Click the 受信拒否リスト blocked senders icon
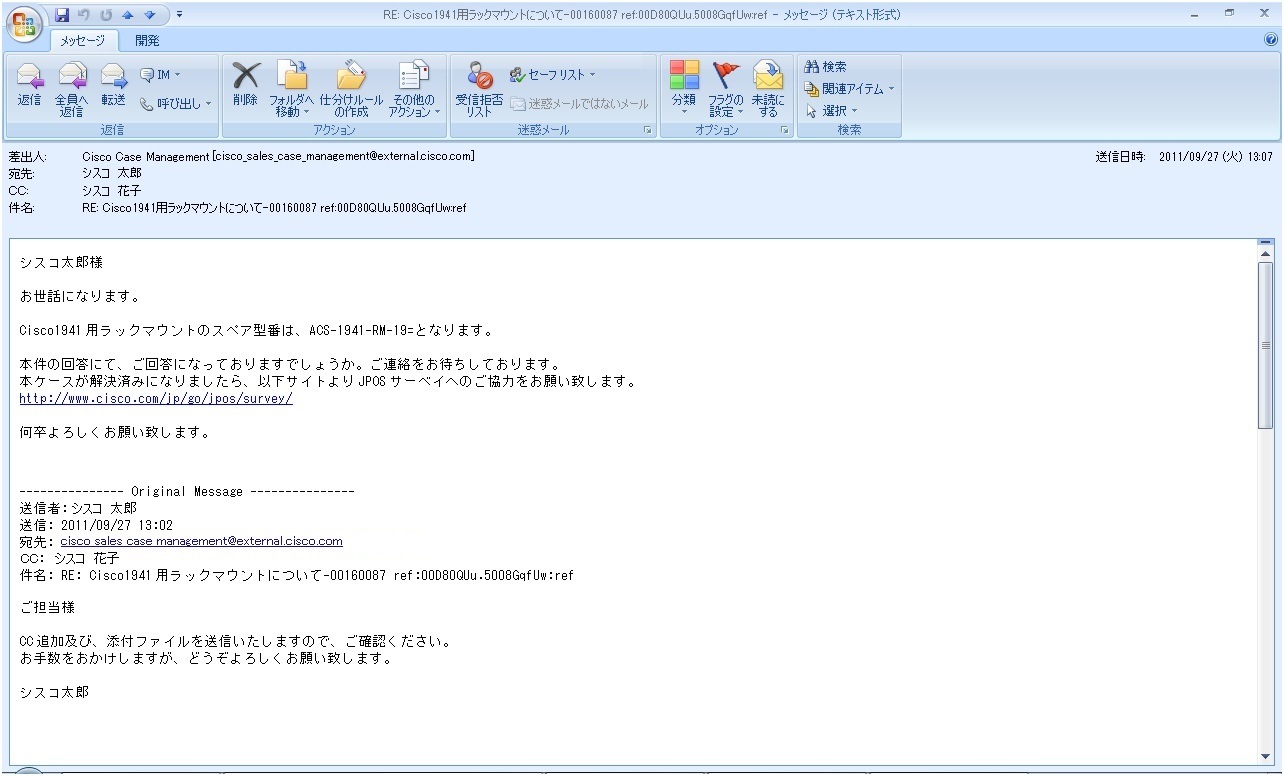This screenshot has width=1284, height=776. [x=479, y=90]
